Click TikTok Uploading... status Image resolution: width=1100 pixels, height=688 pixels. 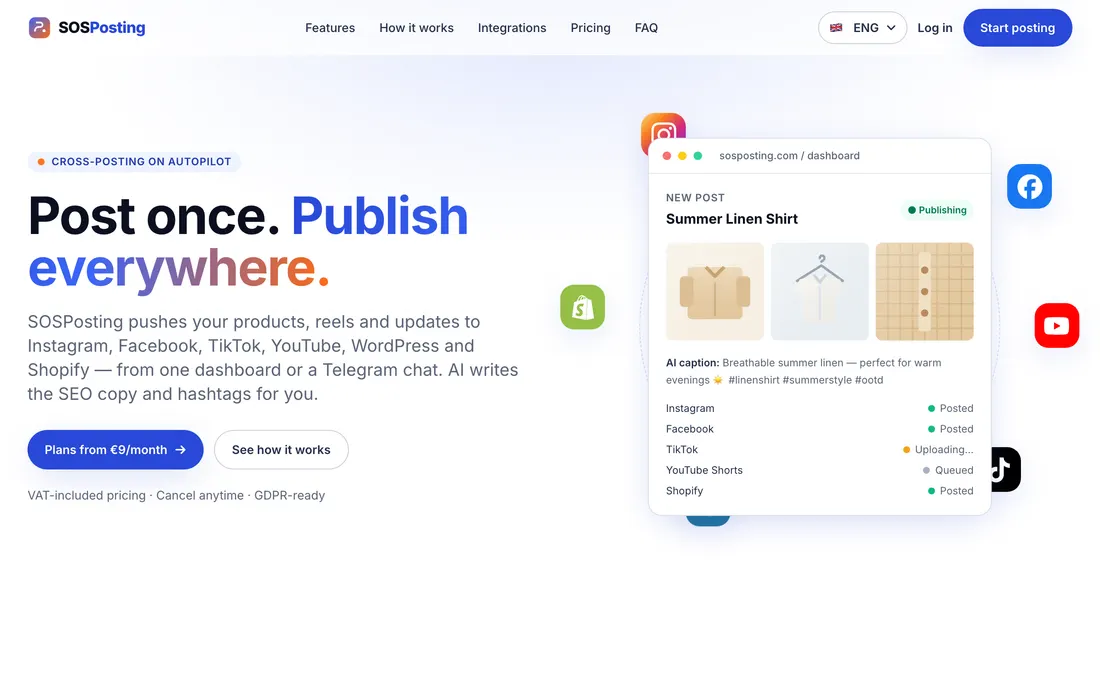click(x=938, y=450)
